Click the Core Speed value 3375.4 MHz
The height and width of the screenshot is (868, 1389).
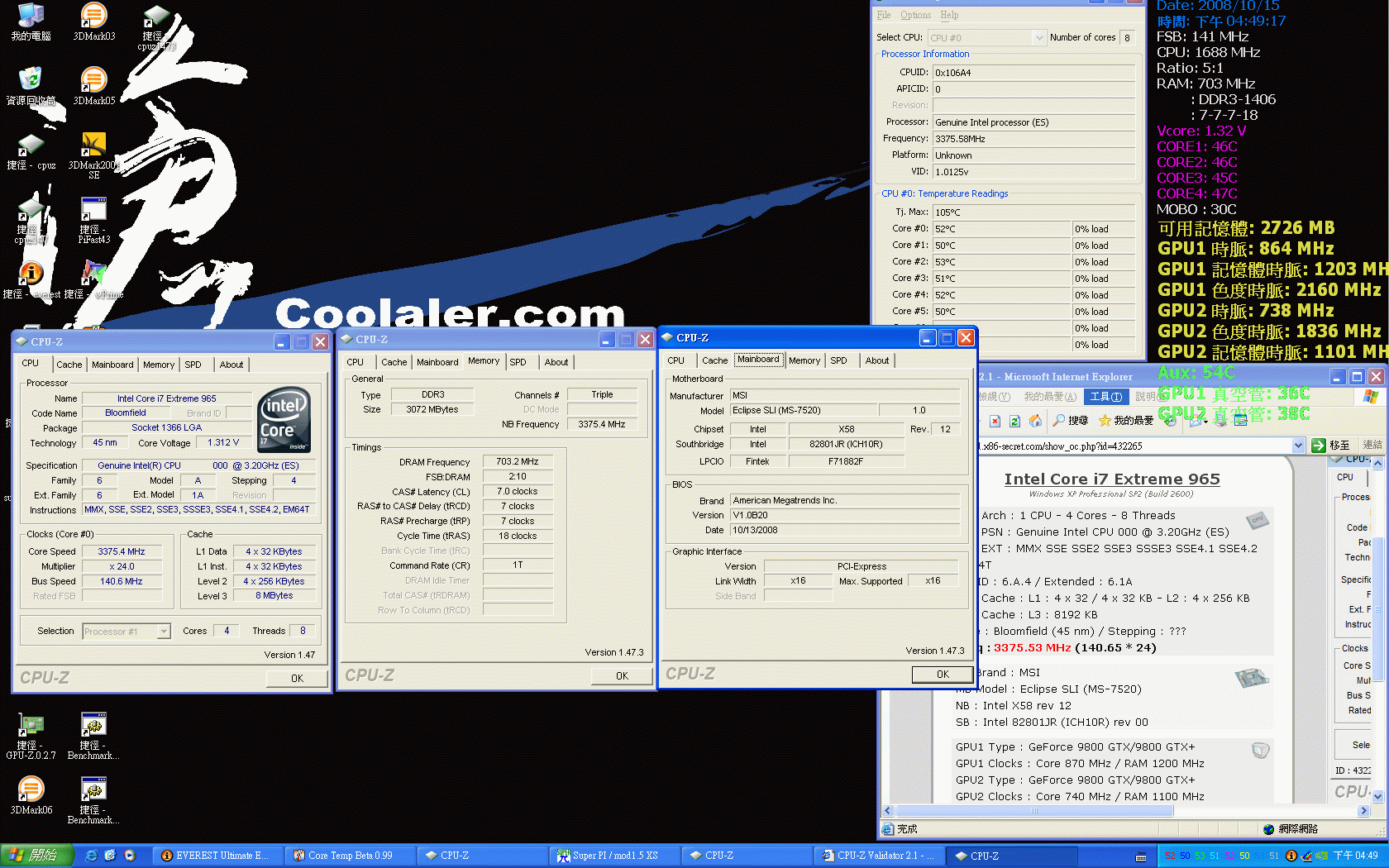pos(122,551)
